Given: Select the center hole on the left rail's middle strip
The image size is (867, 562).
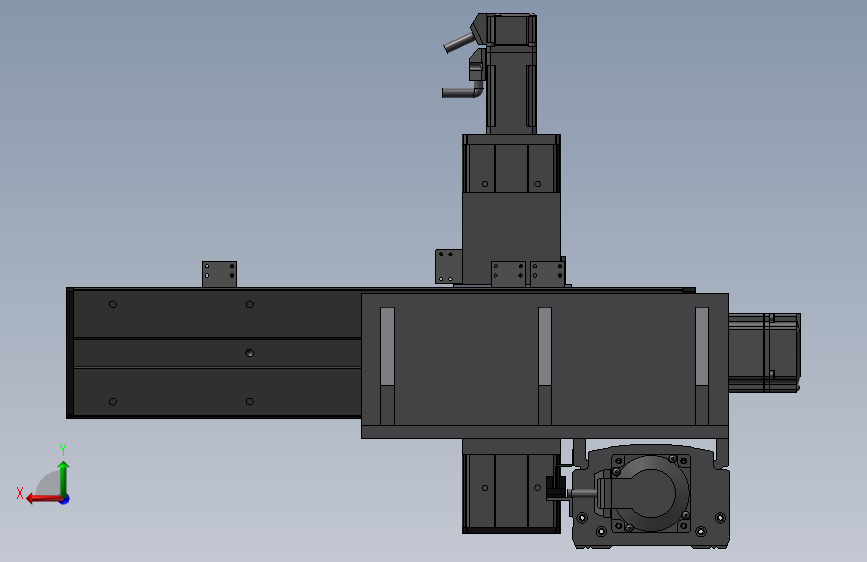Looking at the screenshot, I should (x=249, y=353).
